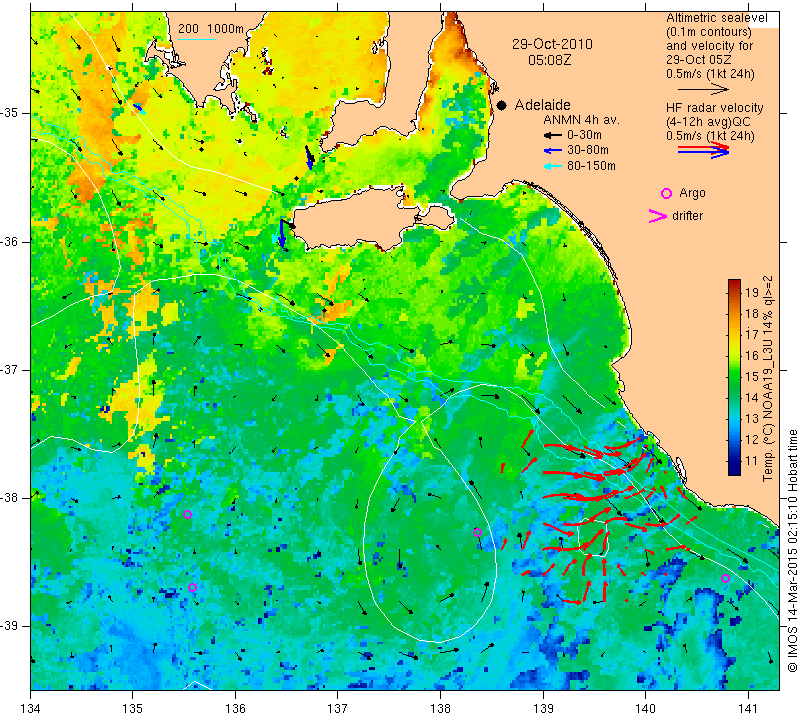Image resolution: width=800 pixels, height=720 pixels.
Task: Select the Argo float circle inside the oval eddy contour
Action: [478, 532]
